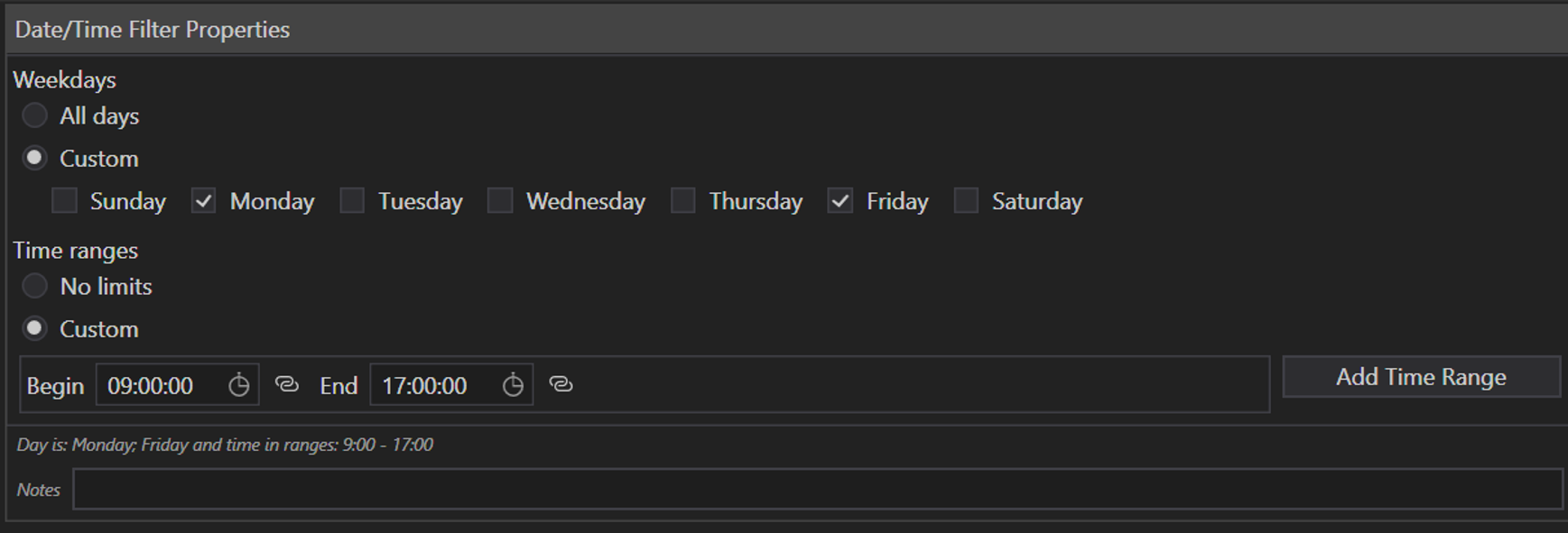The width and height of the screenshot is (1568, 533).
Task: Click the link icon after End time
Action: tap(561, 384)
